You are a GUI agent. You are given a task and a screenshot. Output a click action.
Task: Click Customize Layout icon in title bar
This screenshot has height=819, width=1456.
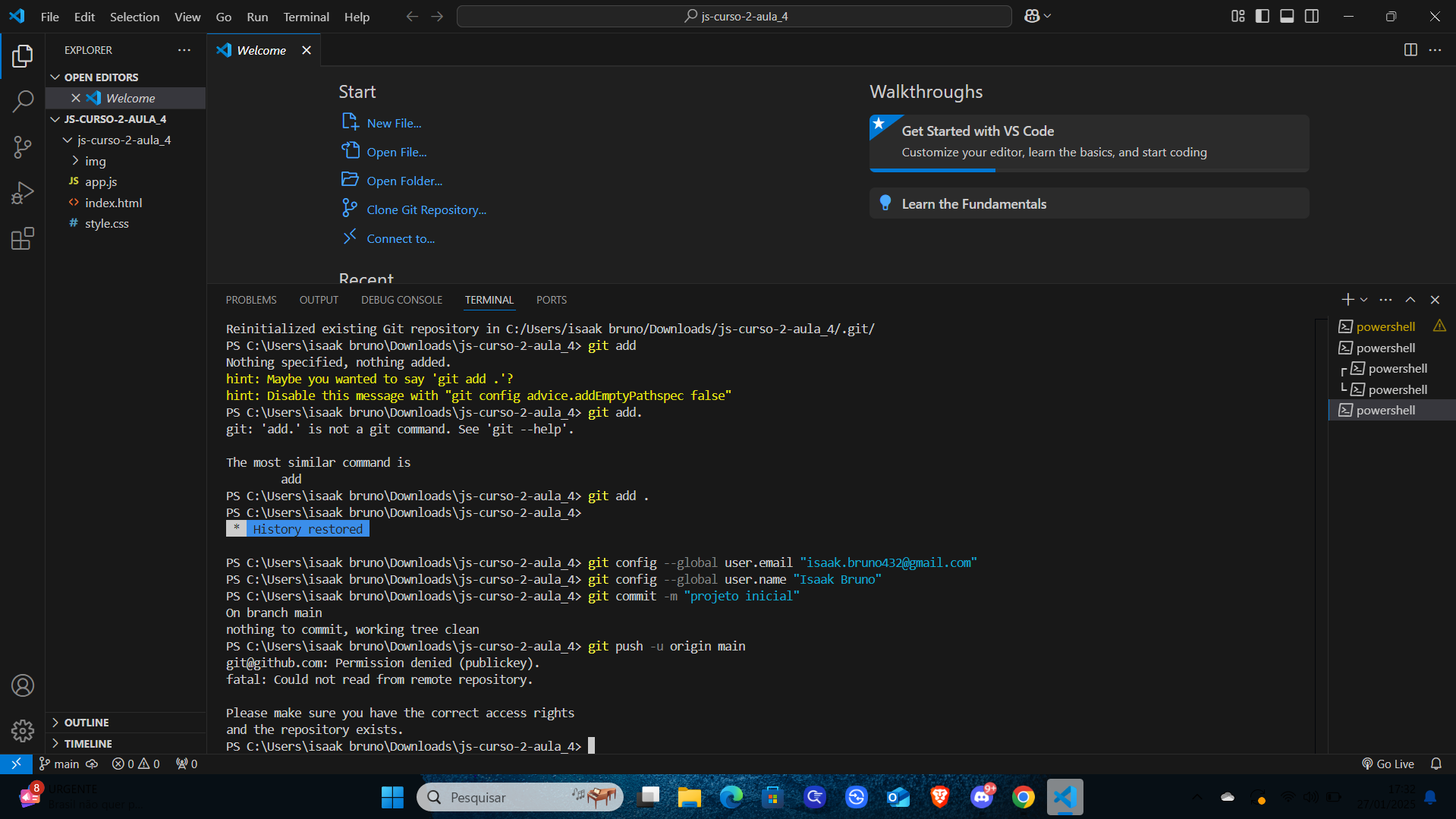pyautogui.click(x=1238, y=16)
